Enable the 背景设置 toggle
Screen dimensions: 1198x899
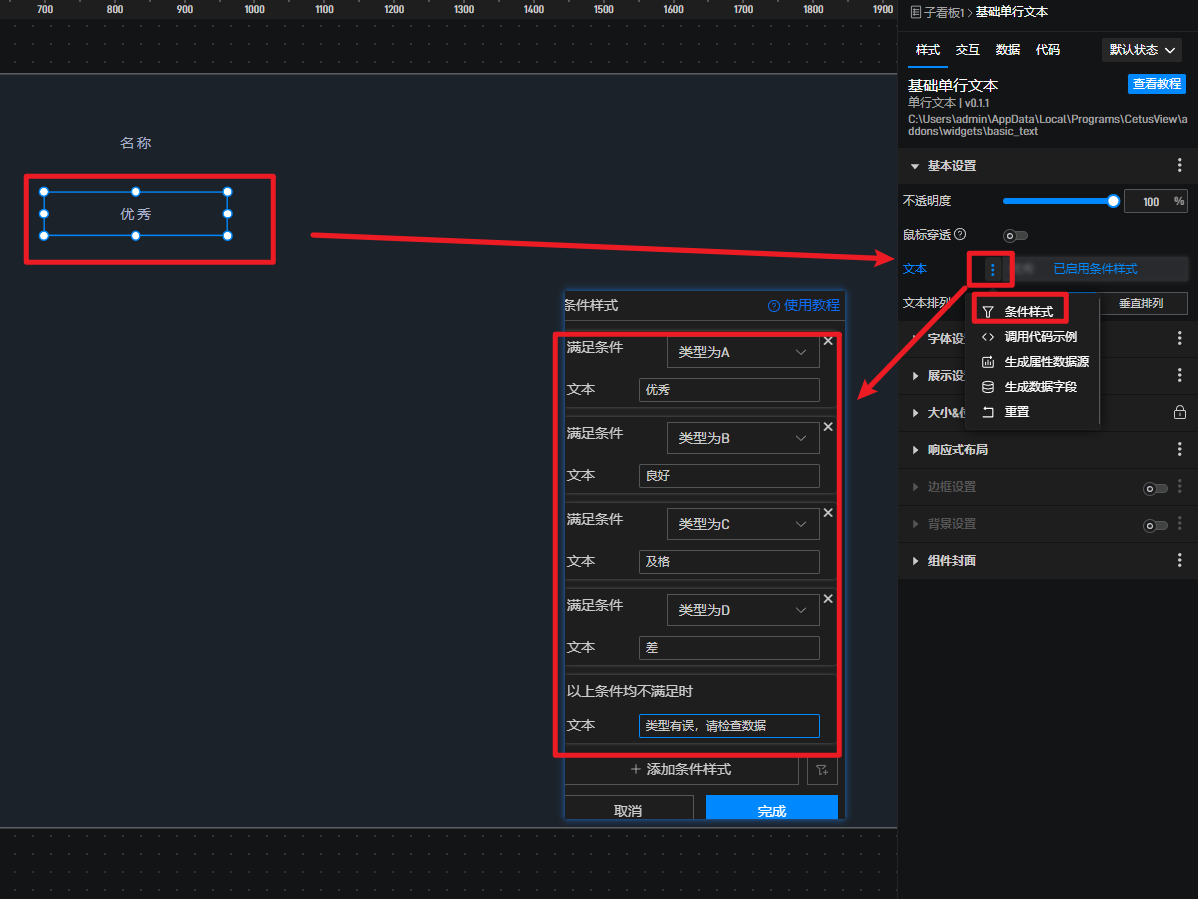1155,525
